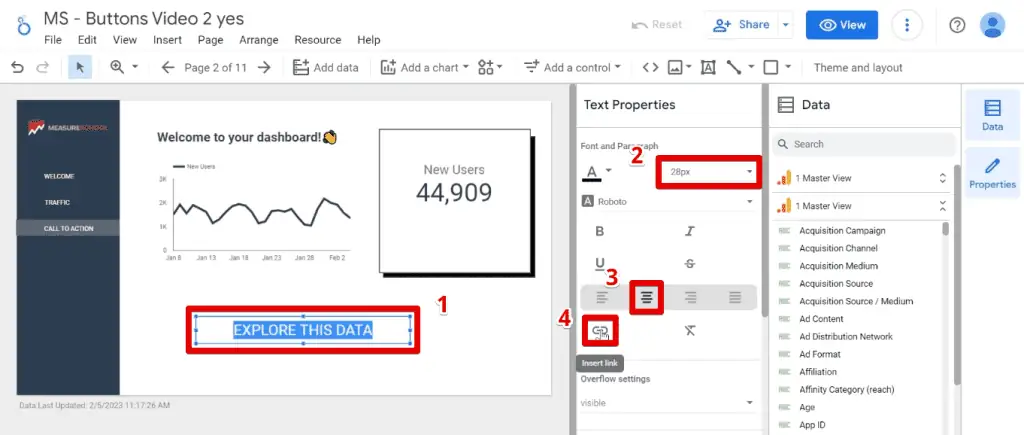This screenshot has height=435, width=1024.
Task: Click the report title MS - Buttons Video 2 yes
Action: click(144, 18)
